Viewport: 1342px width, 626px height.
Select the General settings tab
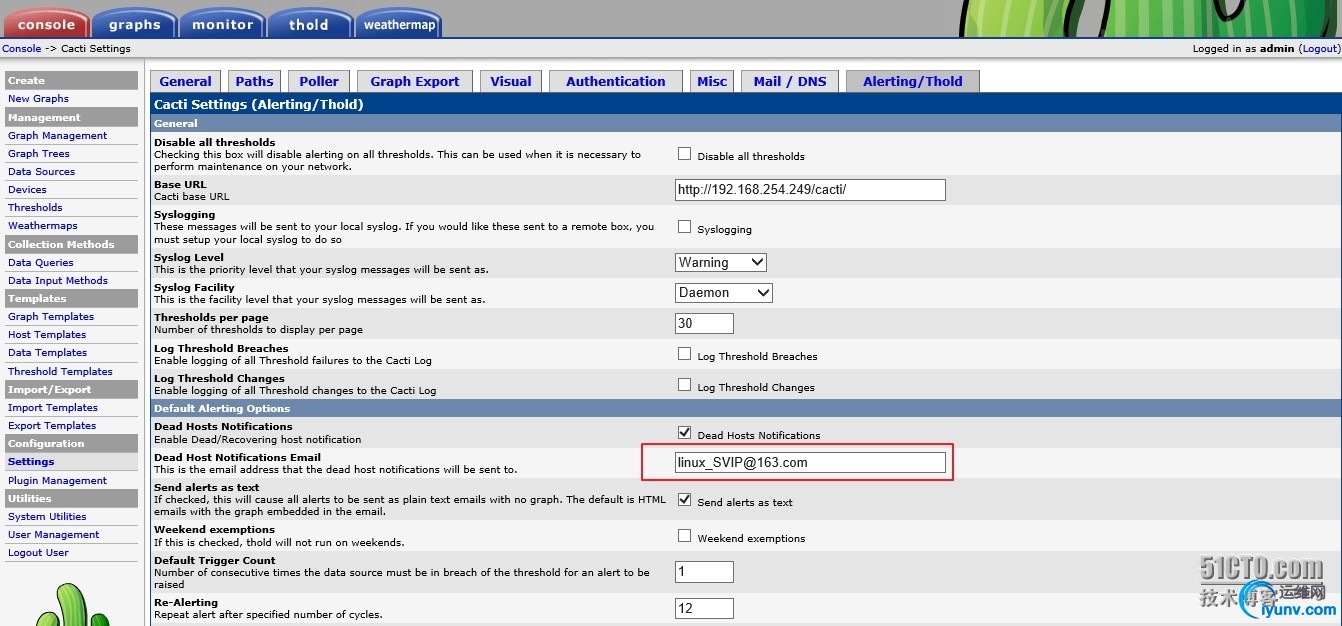186,82
